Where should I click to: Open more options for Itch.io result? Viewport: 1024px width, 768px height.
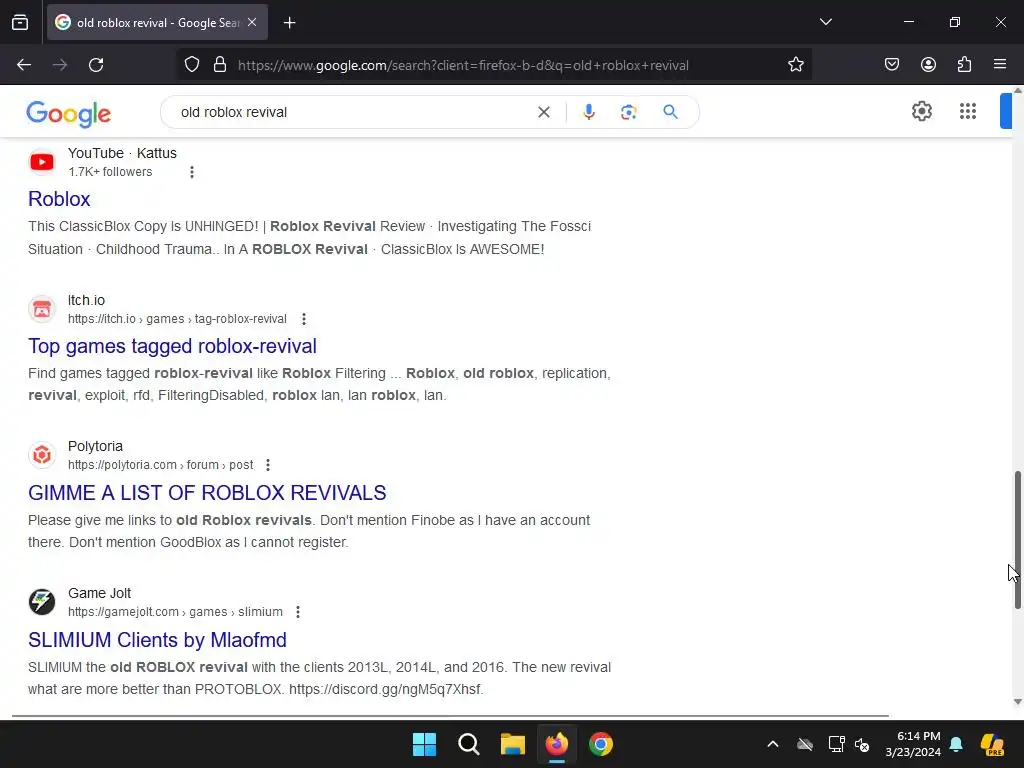tap(304, 319)
